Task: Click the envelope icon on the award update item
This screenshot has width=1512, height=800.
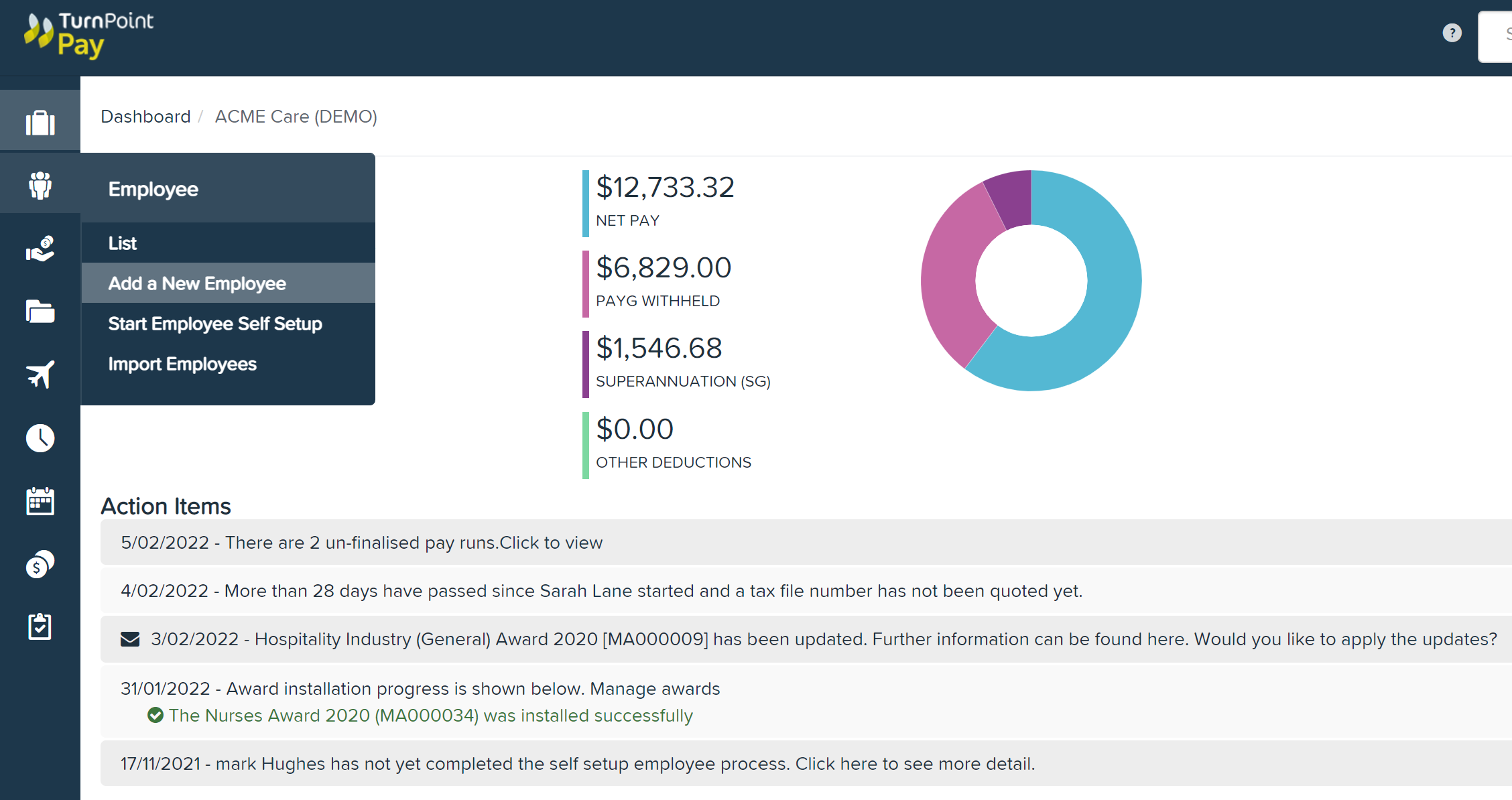Action: 130,639
